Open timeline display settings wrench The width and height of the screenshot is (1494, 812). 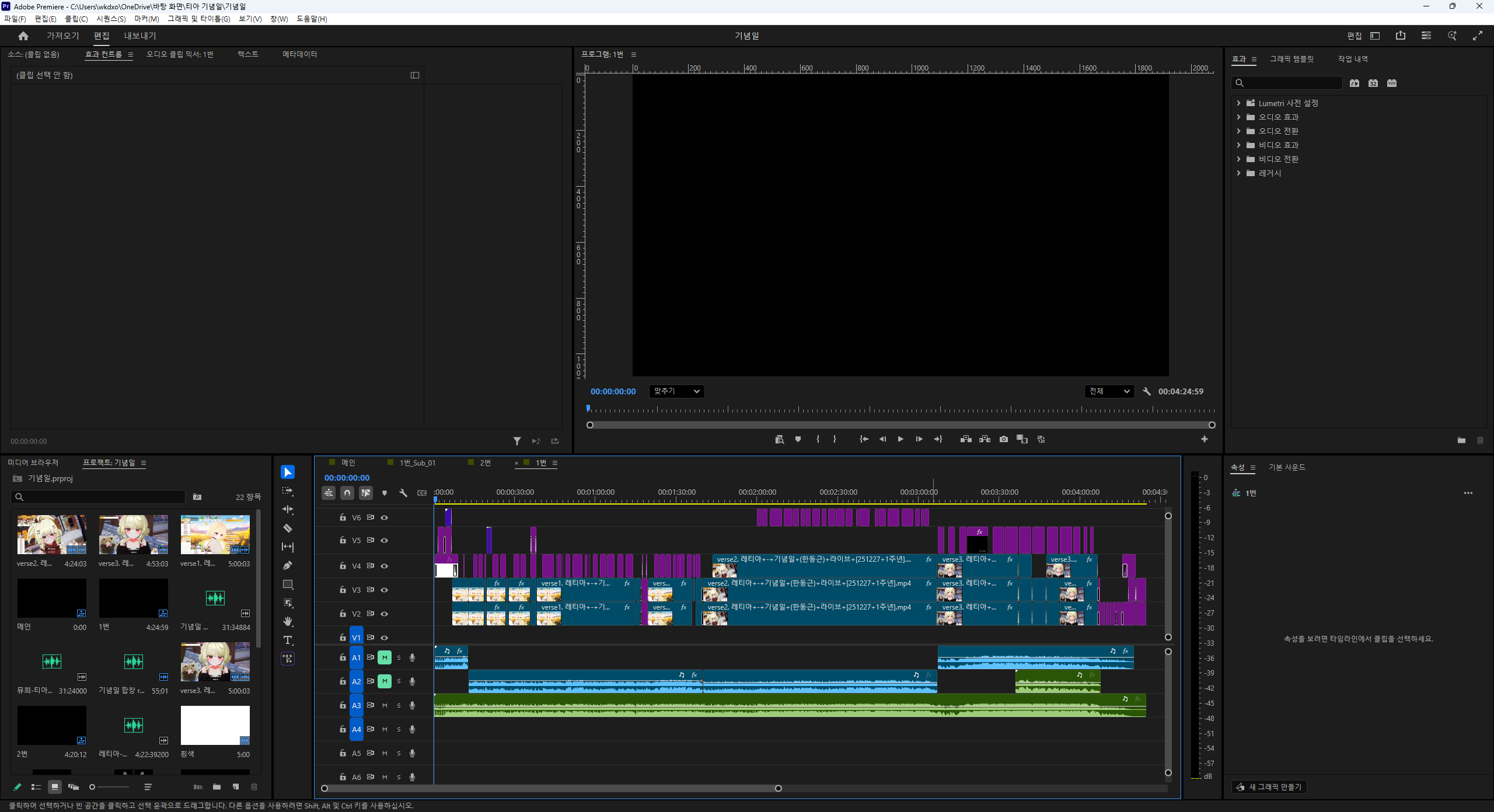click(403, 493)
